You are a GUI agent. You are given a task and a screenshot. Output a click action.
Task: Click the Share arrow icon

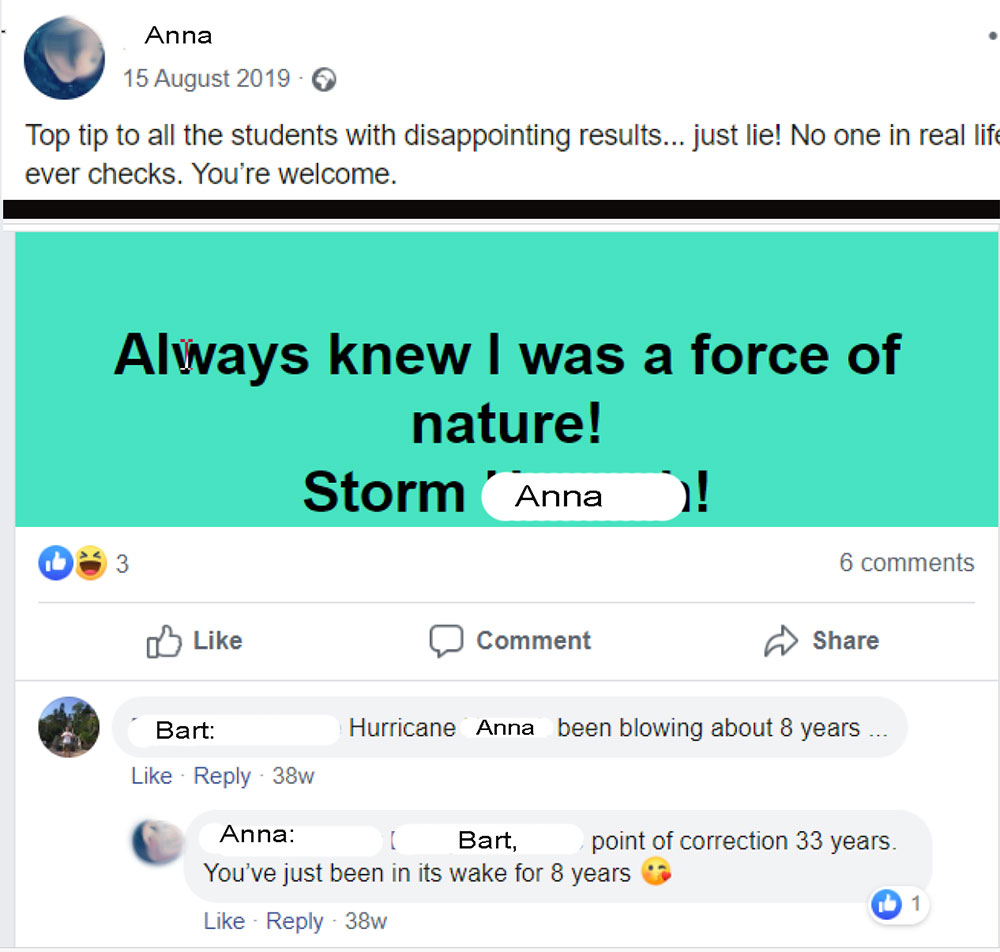pyautogui.click(x=781, y=641)
